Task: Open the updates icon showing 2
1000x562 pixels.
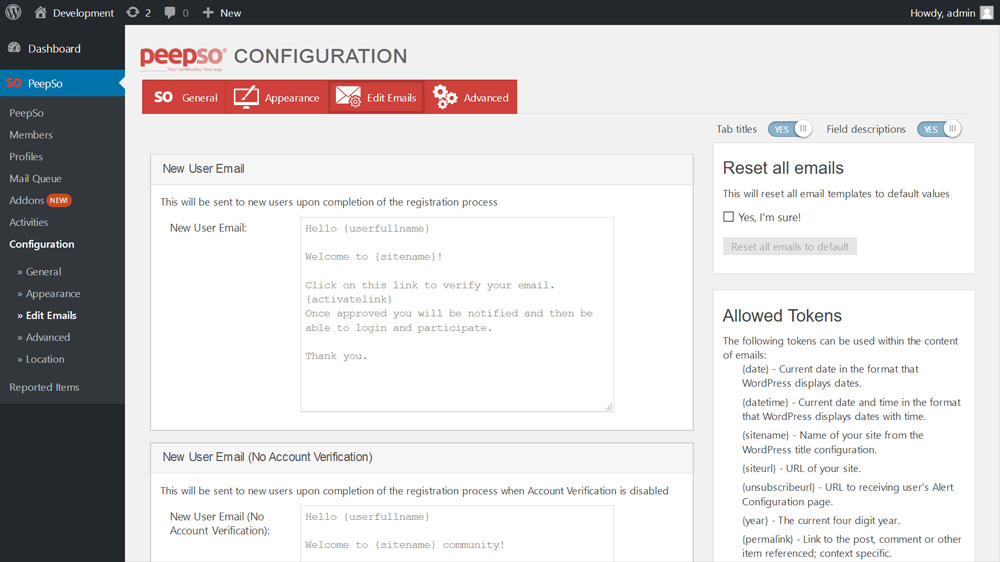Action: tap(133, 12)
